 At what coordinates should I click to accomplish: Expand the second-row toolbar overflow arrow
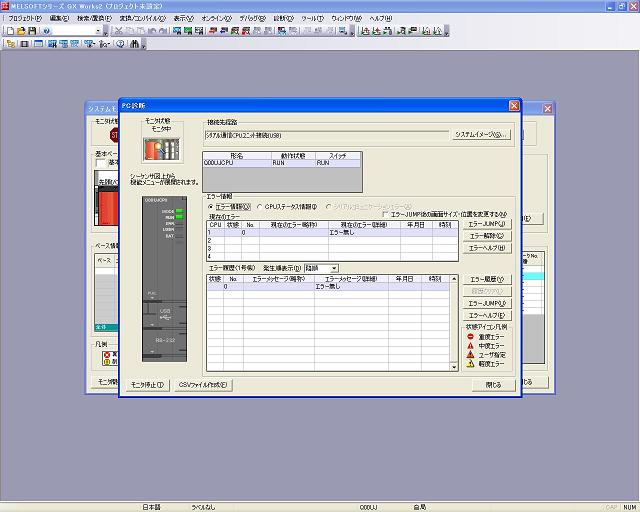144,45
